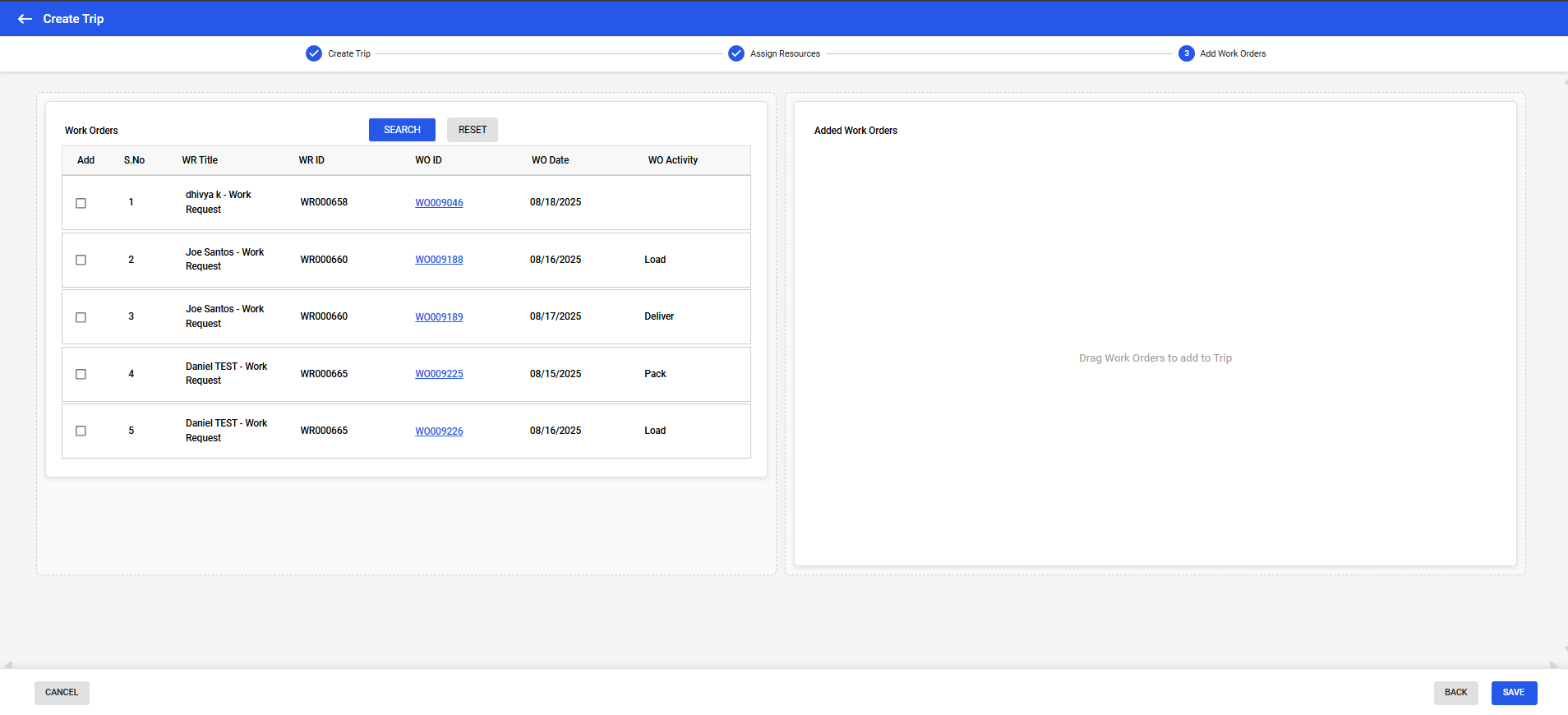Click the Assign Resources step label
This screenshot has width=1568, height=715.
[x=785, y=53]
